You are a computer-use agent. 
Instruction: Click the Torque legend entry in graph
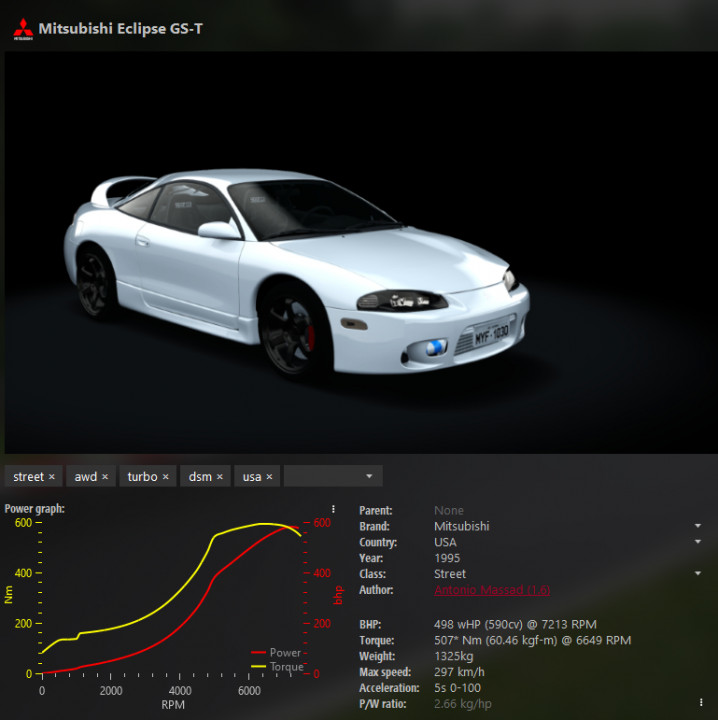[277, 666]
